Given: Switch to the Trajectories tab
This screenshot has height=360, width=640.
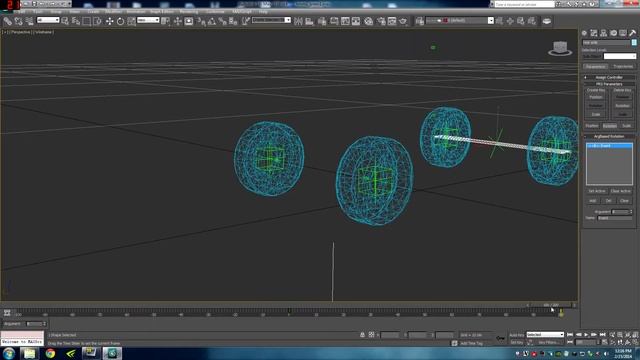Looking at the screenshot, I should 623,67.
